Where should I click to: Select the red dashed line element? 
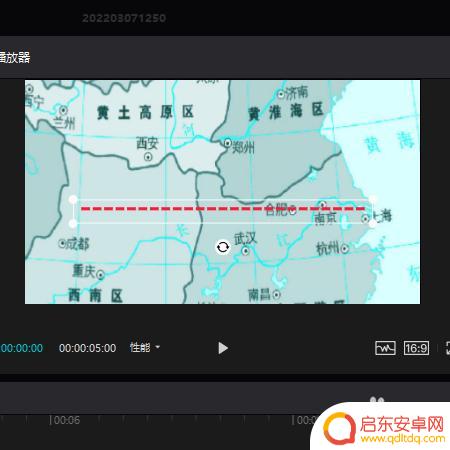click(x=223, y=209)
